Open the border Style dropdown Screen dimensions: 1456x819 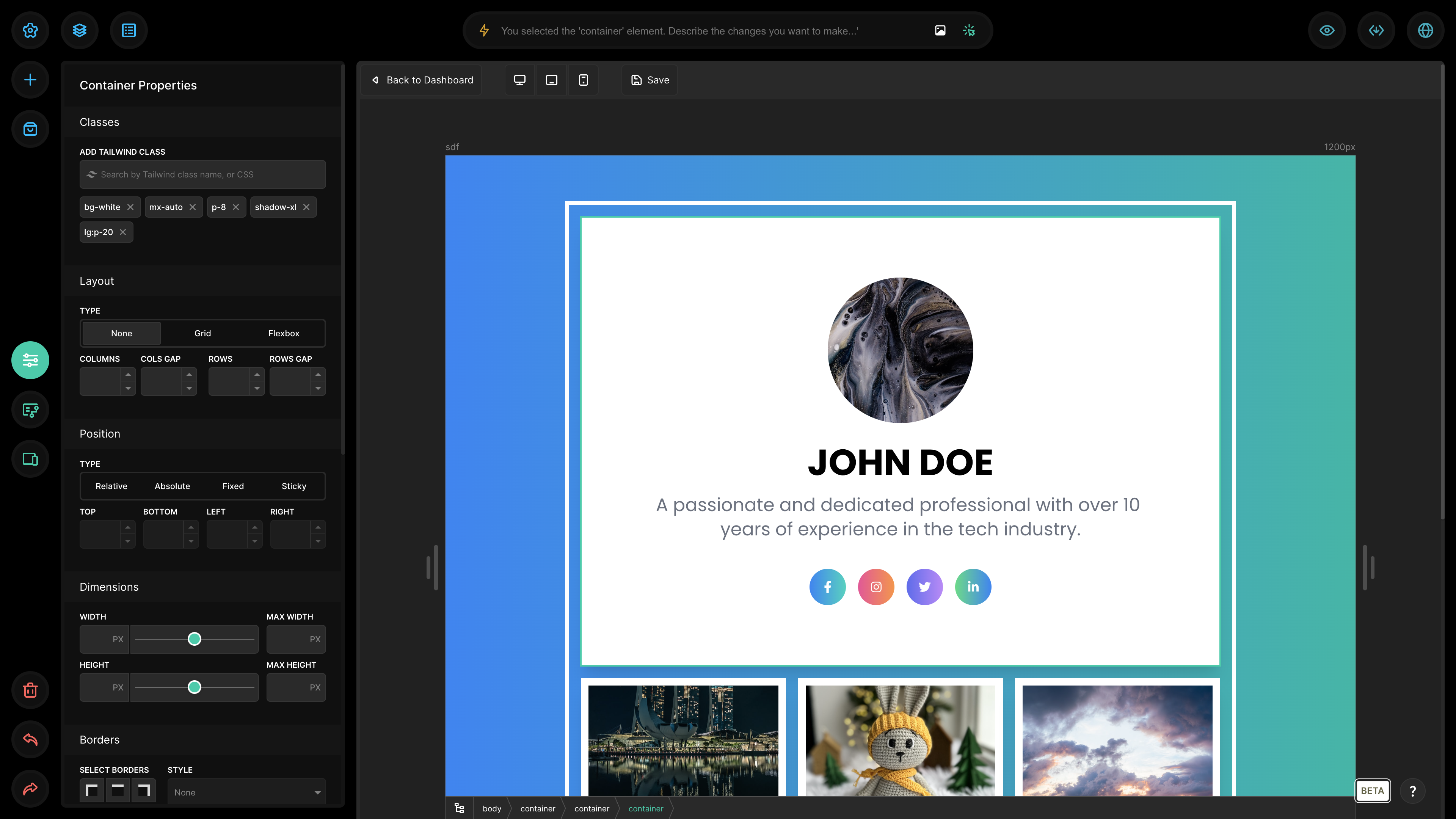pyautogui.click(x=246, y=792)
